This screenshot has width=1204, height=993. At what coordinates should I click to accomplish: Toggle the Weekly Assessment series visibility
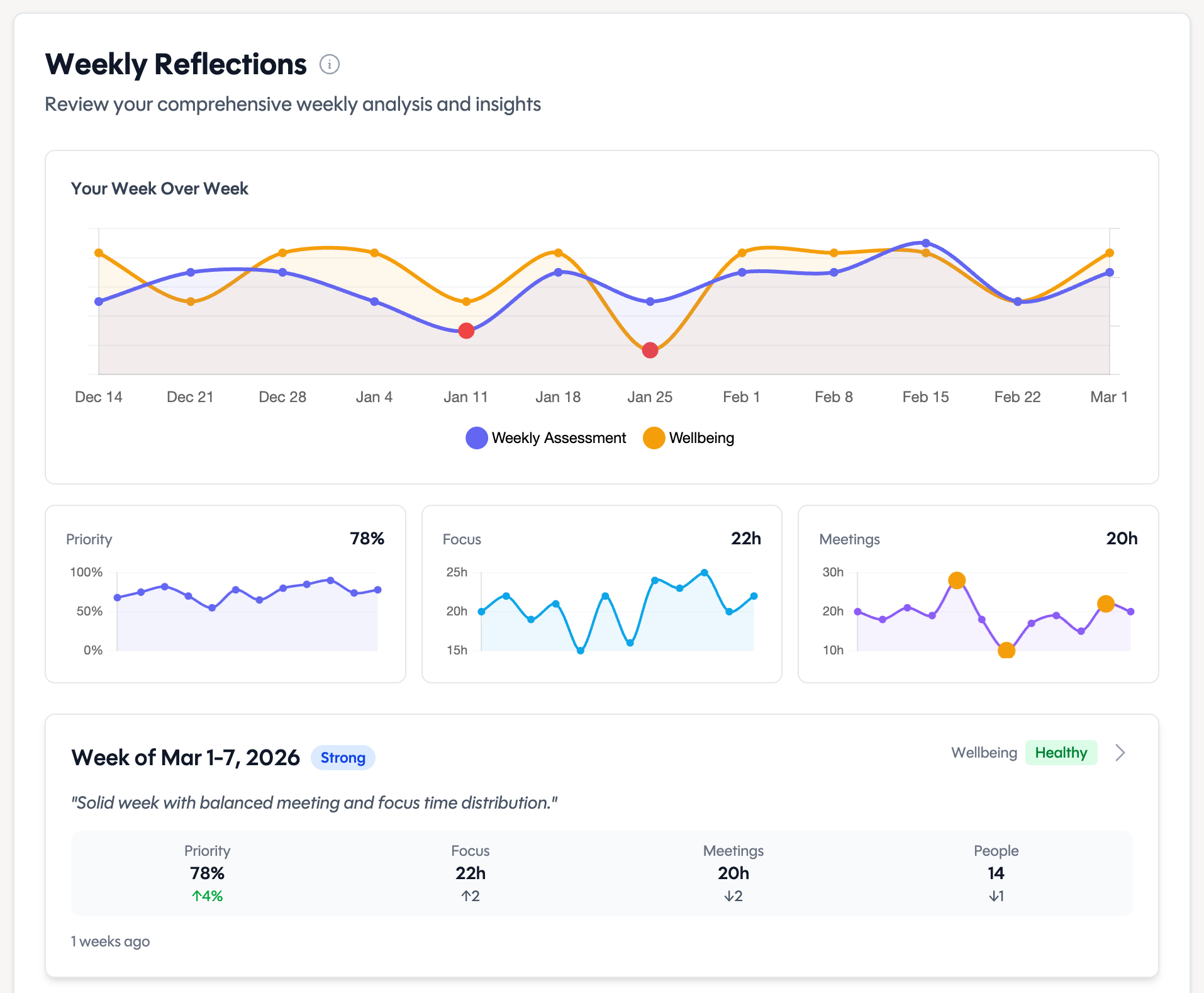pos(546,437)
